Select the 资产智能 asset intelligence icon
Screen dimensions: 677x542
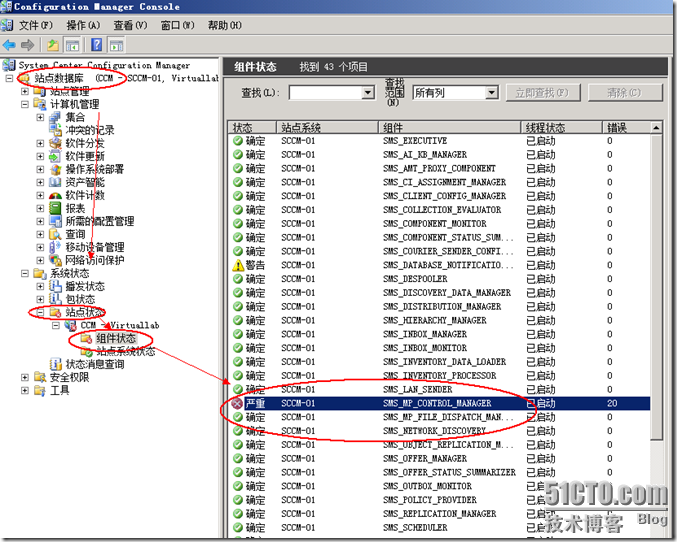[55, 182]
